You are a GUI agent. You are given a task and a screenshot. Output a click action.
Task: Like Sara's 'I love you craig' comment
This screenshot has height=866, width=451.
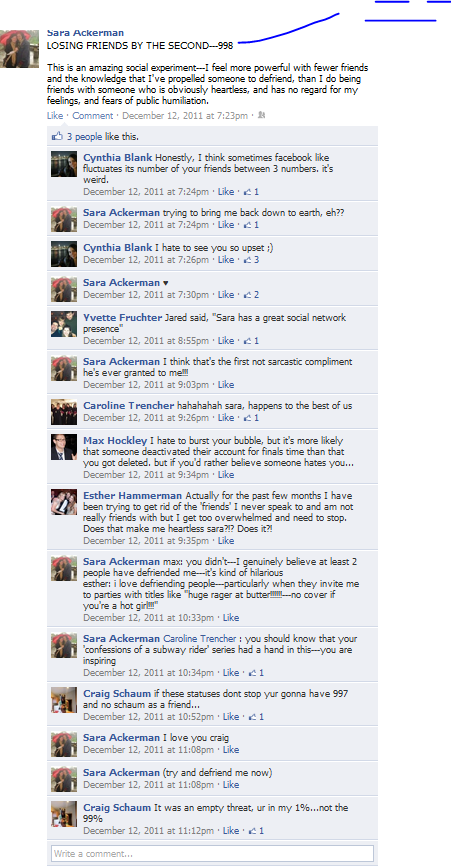(231, 750)
